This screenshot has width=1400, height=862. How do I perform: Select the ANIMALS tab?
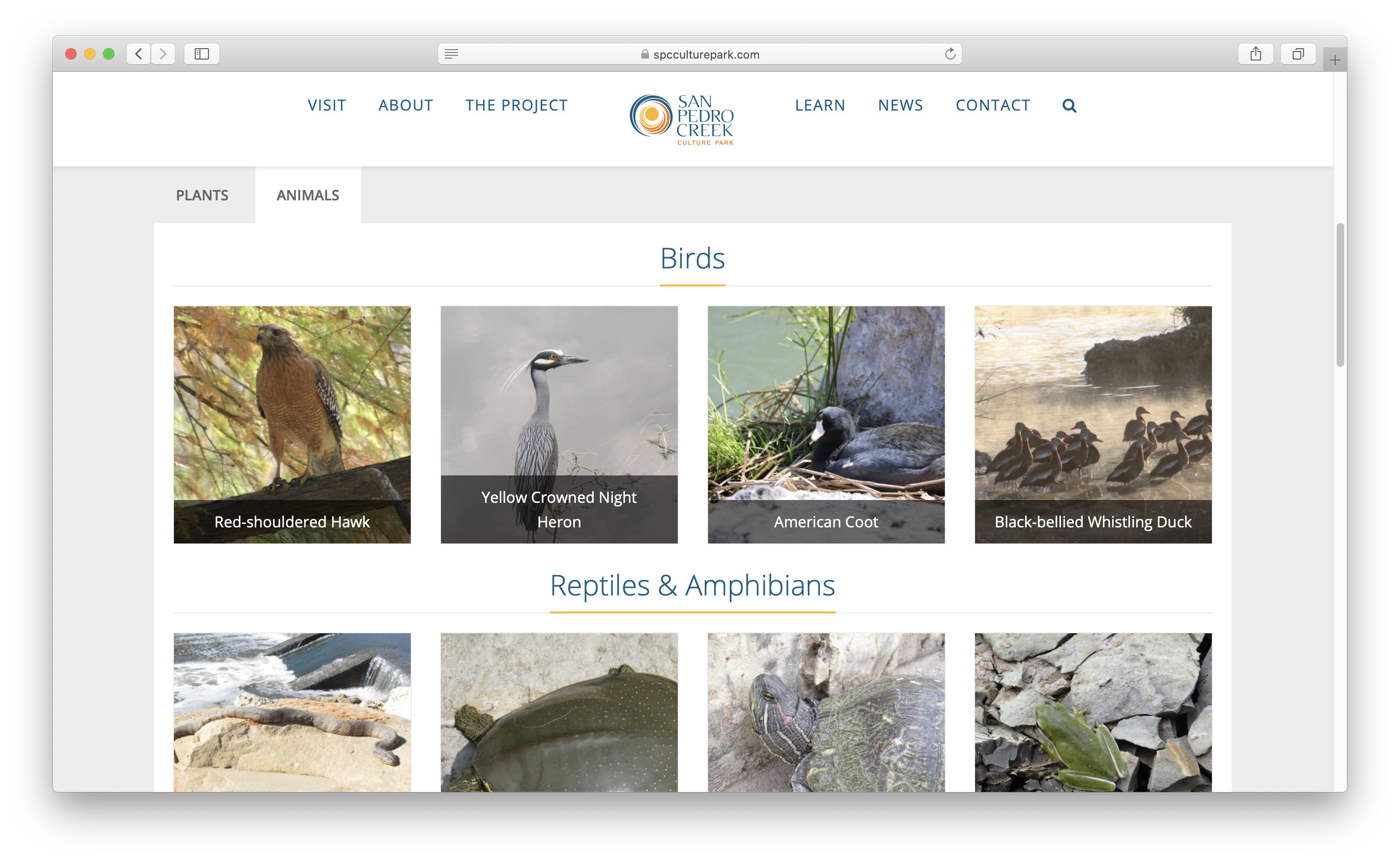[308, 195]
